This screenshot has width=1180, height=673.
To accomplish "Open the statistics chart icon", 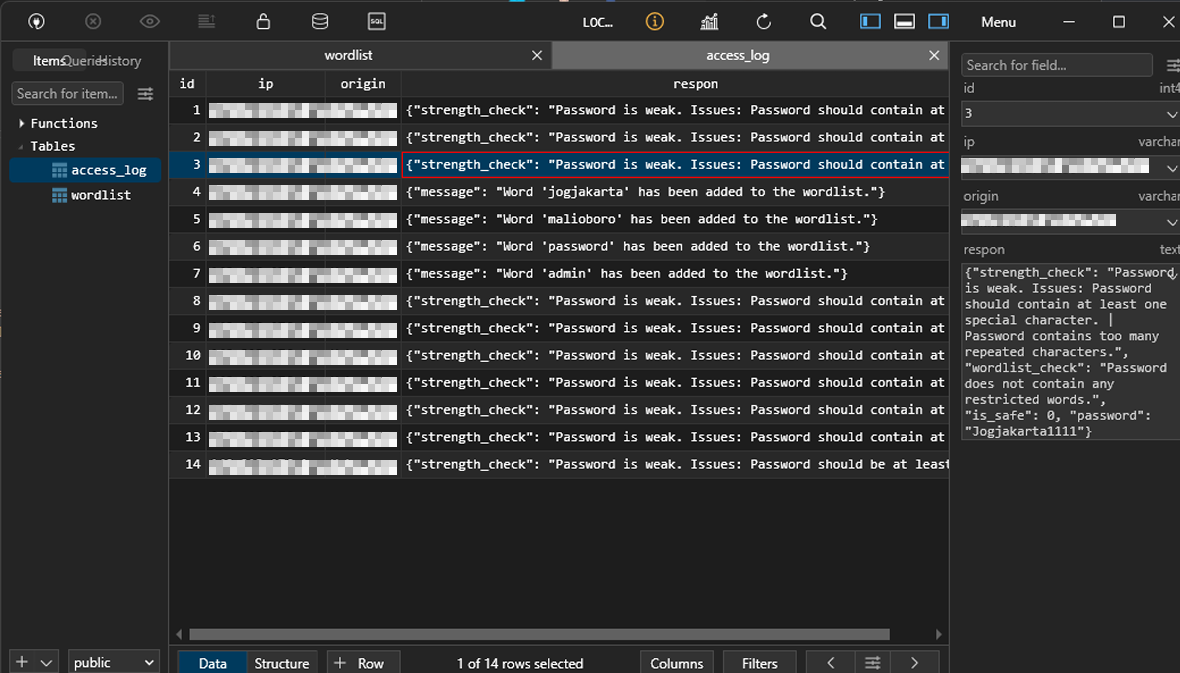I will tap(709, 21).
